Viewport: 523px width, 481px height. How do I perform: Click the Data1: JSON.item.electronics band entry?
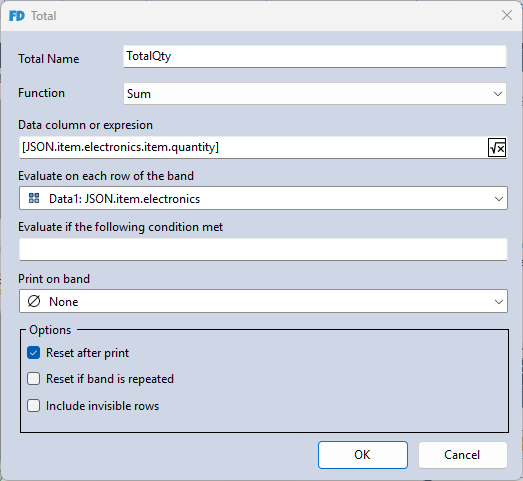[124, 199]
